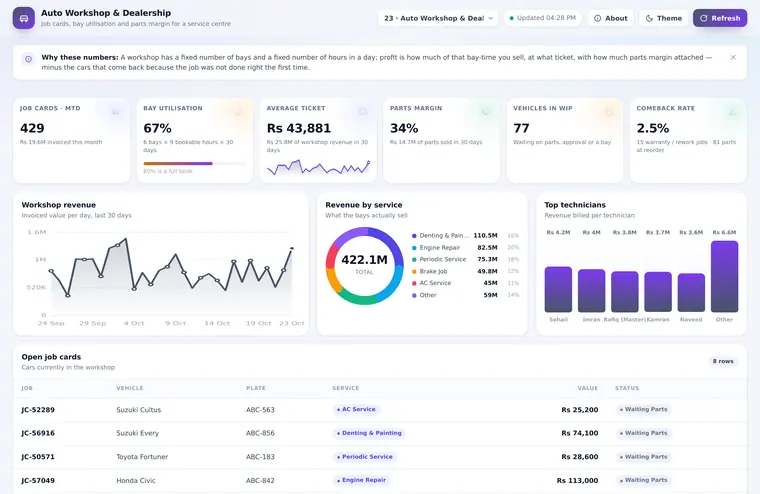The width and height of the screenshot is (760, 494).
Task: Click the Imran technician bar
Action: 591,290
